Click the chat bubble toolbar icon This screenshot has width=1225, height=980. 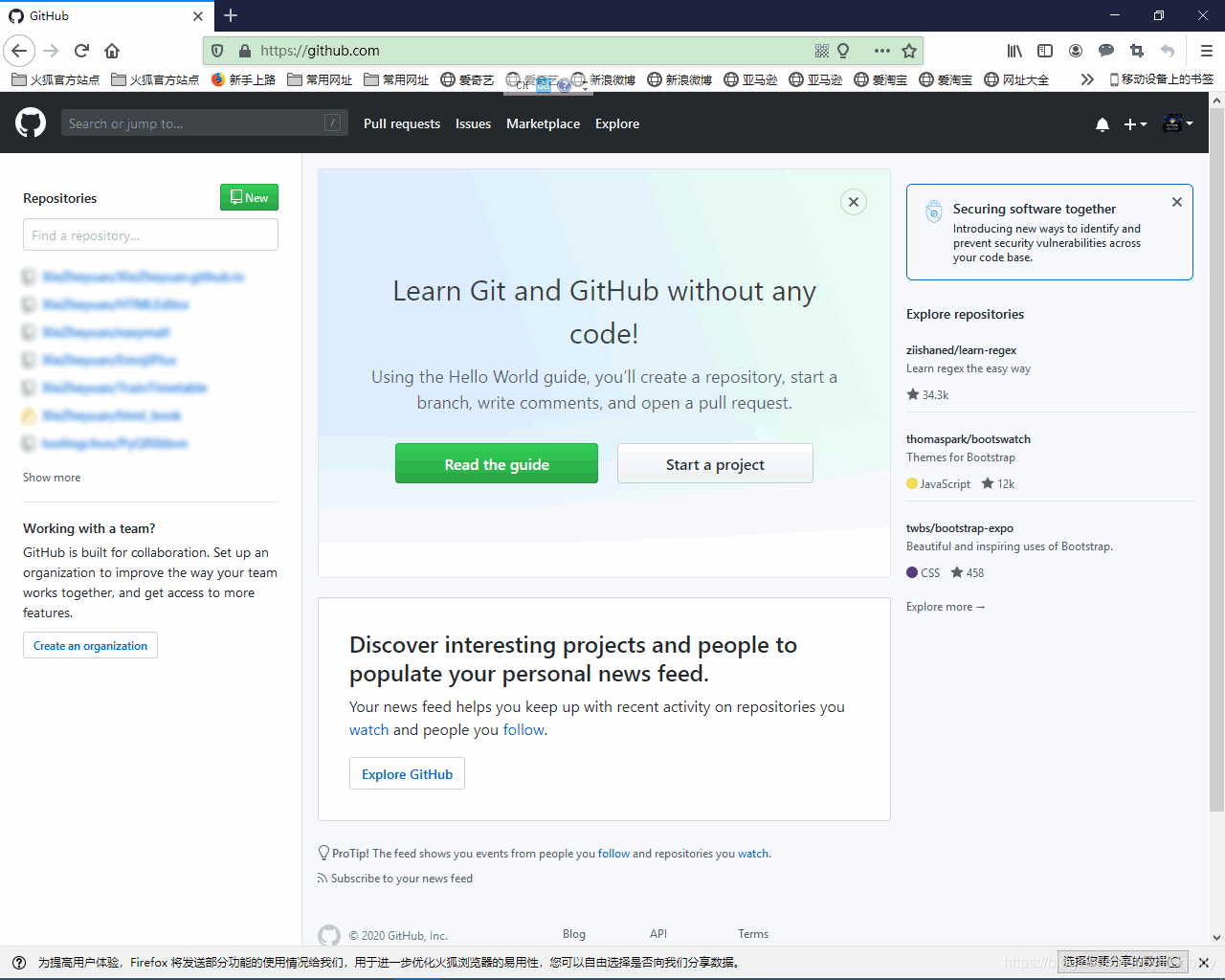(x=1106, y=51)
